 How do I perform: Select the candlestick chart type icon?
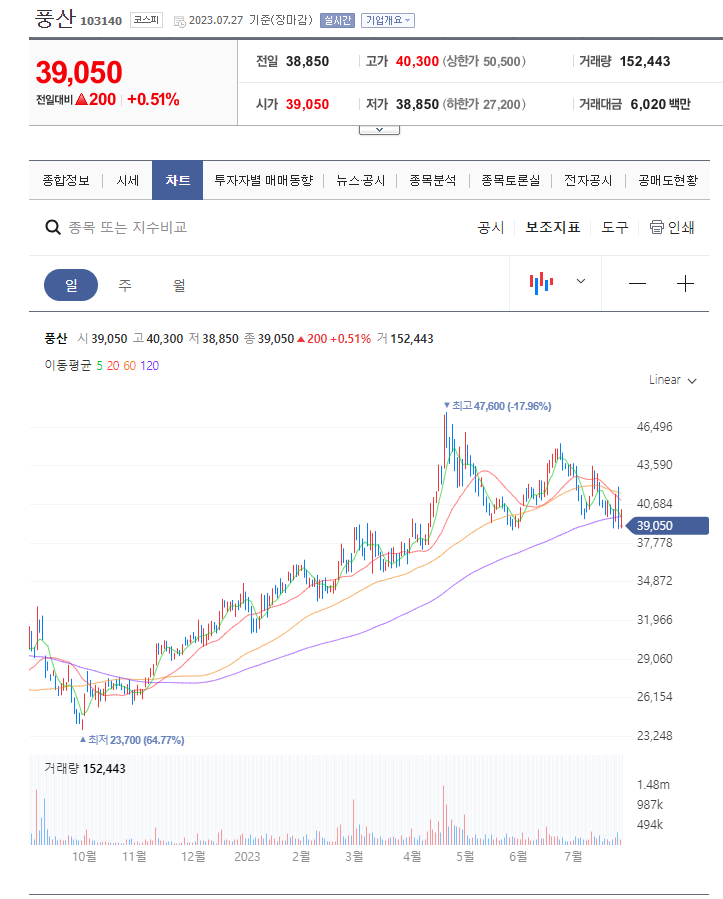[x=541, y=283]
